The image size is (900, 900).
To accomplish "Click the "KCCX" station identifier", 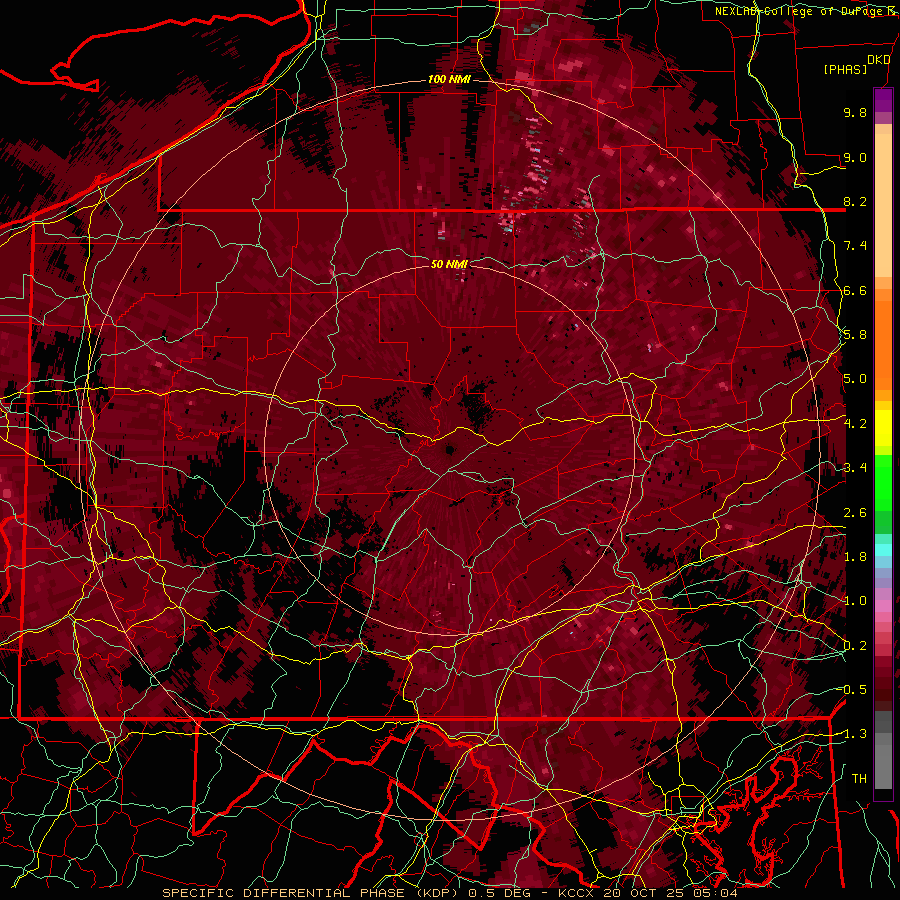I will pyautogui.click(x=576, y=893).
